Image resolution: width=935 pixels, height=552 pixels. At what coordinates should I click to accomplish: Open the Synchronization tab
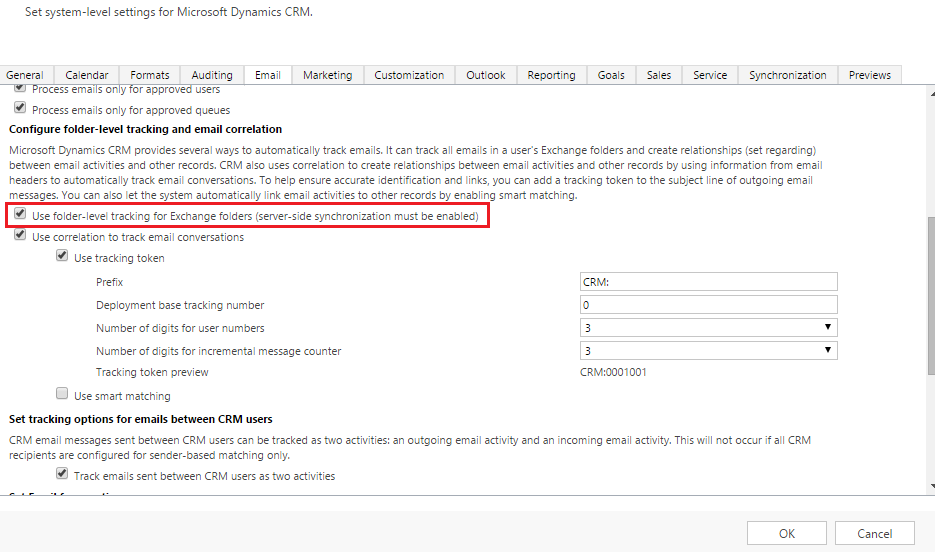[x=788, y=75]
